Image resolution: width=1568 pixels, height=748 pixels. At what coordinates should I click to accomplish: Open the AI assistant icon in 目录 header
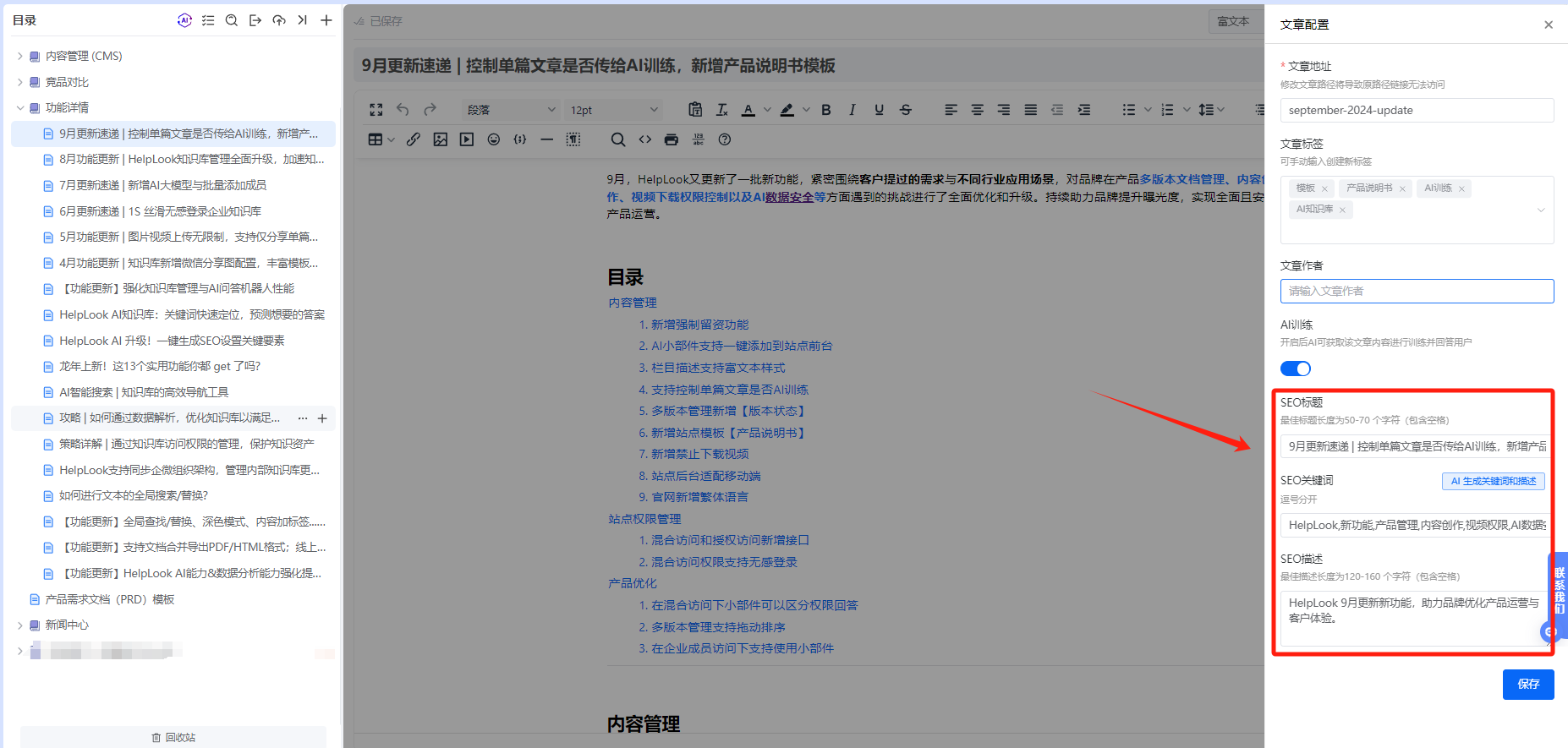click(184, 20)
